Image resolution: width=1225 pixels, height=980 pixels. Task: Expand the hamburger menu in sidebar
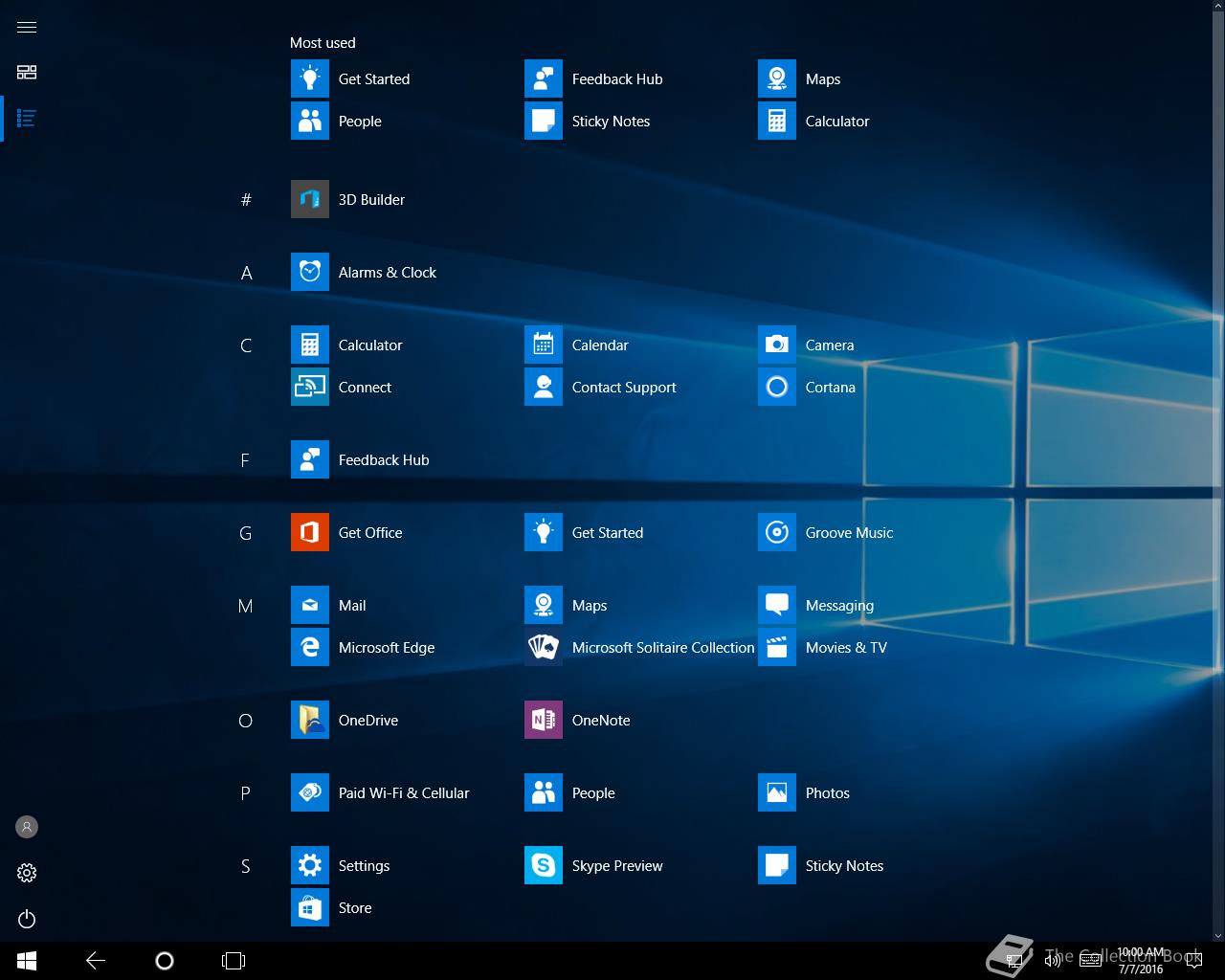[x=27, y=27]
